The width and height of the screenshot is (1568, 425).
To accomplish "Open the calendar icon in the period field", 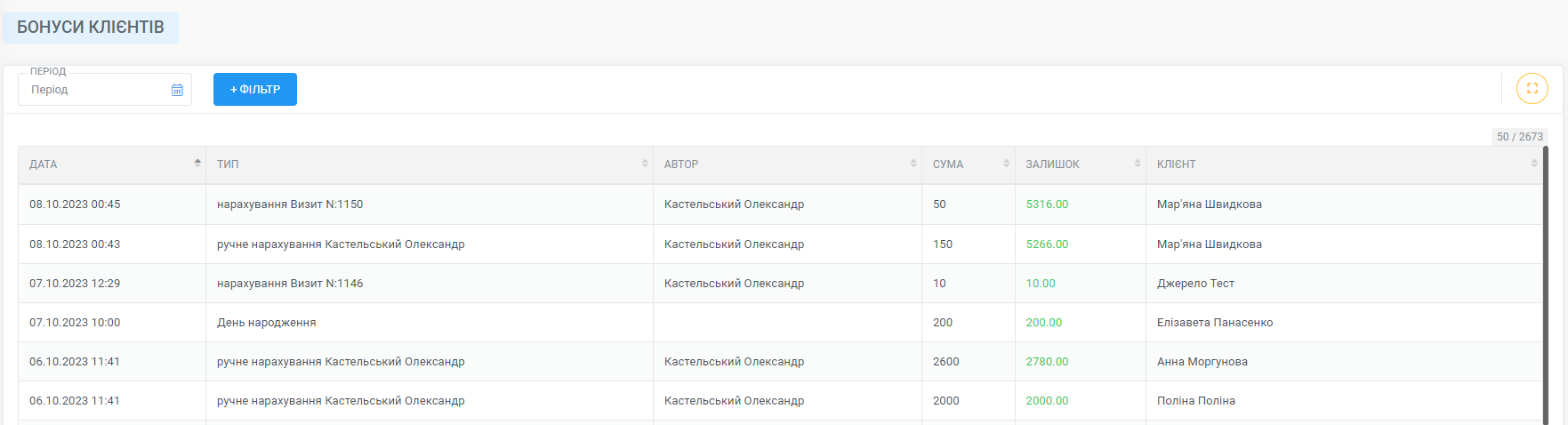I will coord(177,90).
